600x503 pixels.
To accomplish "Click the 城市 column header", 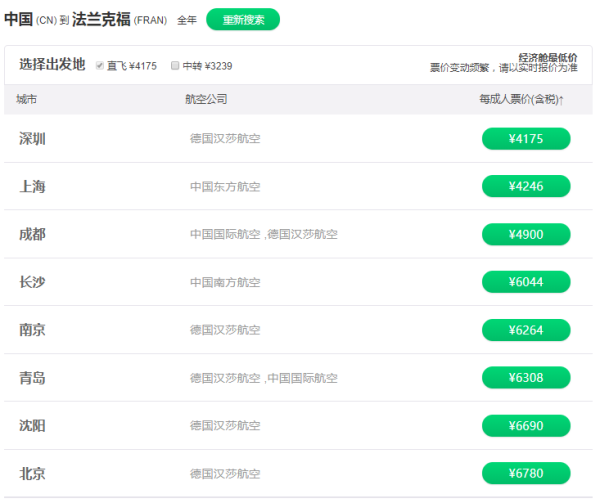I will 27,99.
